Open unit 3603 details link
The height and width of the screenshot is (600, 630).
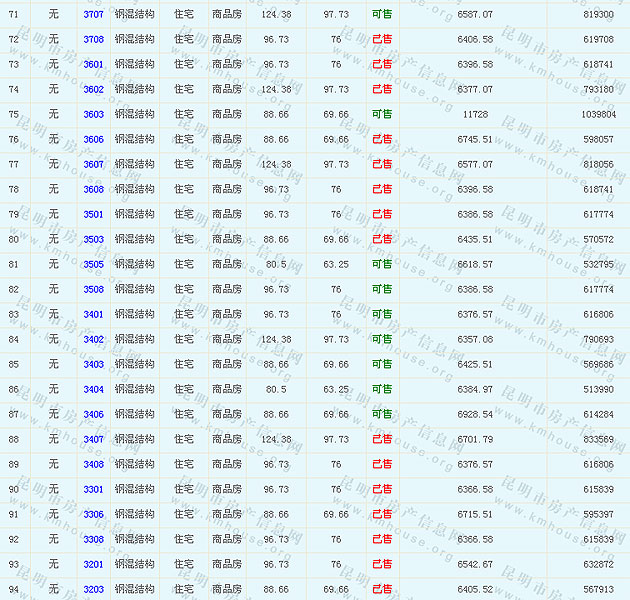(93, 115)
